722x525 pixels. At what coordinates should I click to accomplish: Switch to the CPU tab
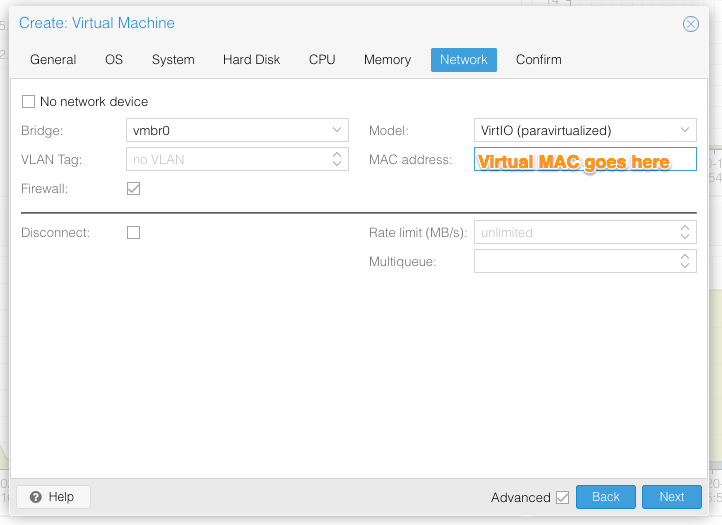322,60
